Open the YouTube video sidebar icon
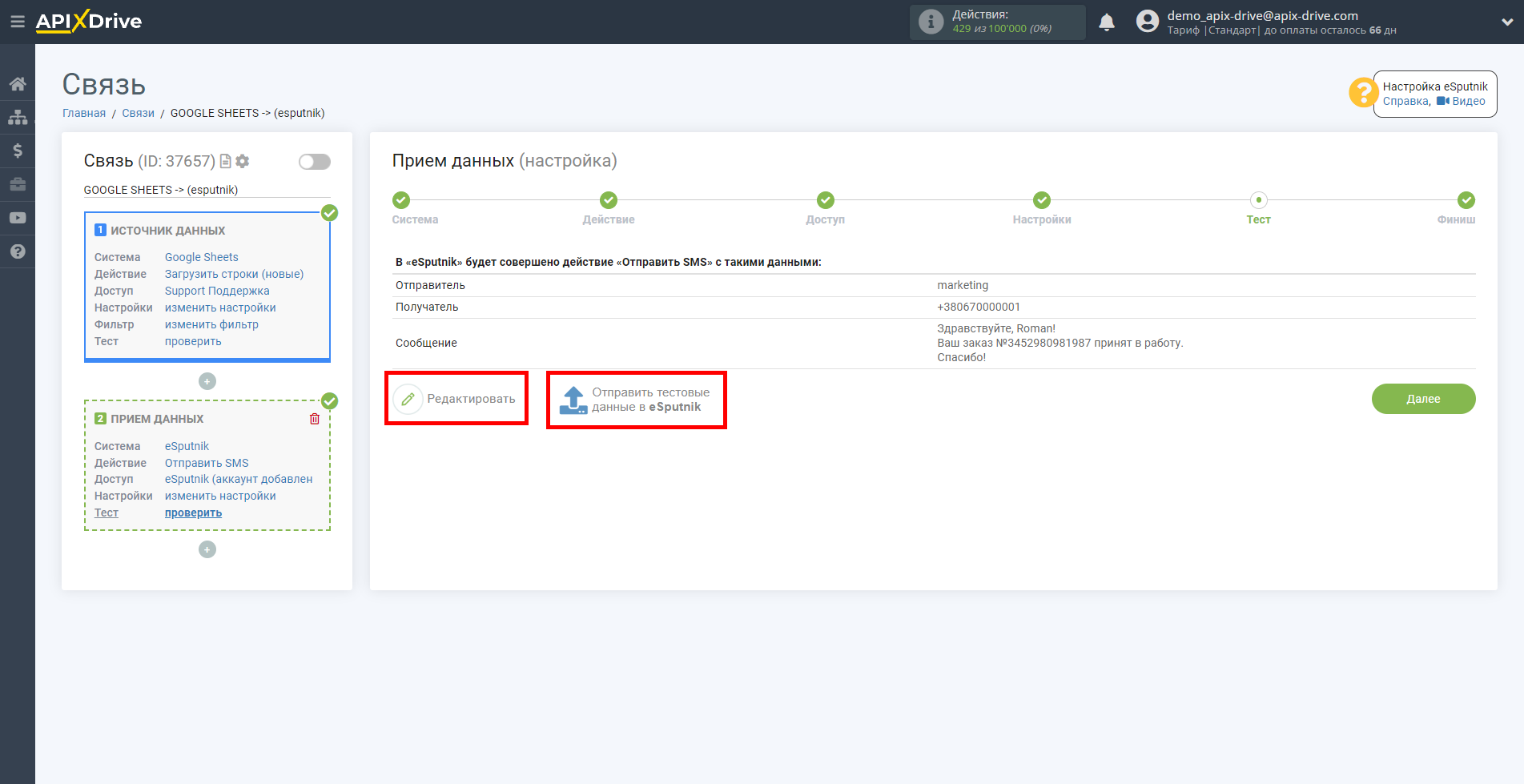 18,218
